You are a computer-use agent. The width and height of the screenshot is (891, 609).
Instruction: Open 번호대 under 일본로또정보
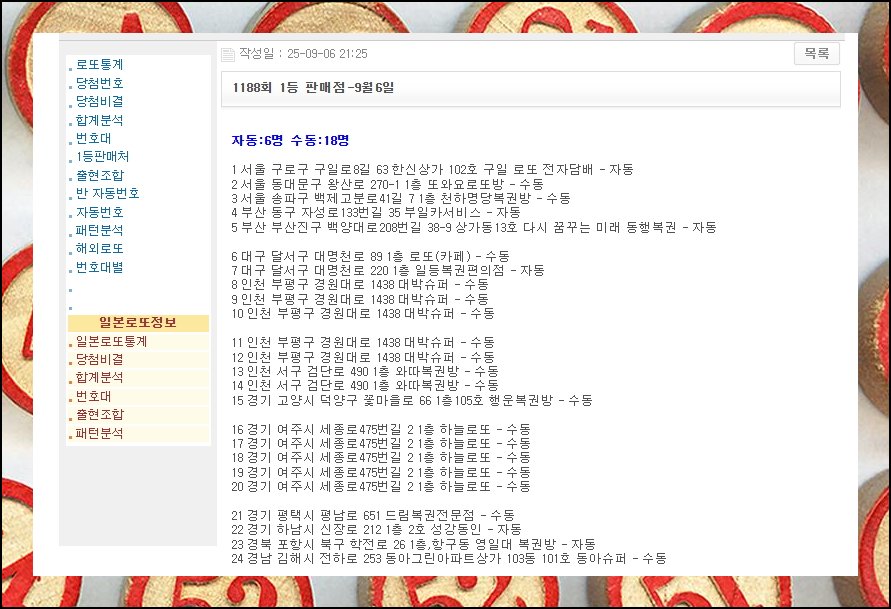pyautogui.click(x=94, y=396)
